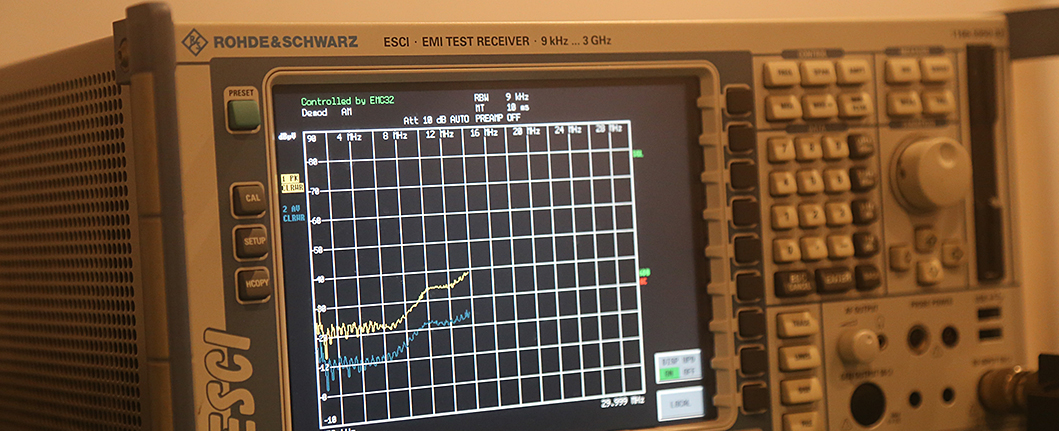Tap the '2 AV CLRWR' trace label

coord(293,213)
